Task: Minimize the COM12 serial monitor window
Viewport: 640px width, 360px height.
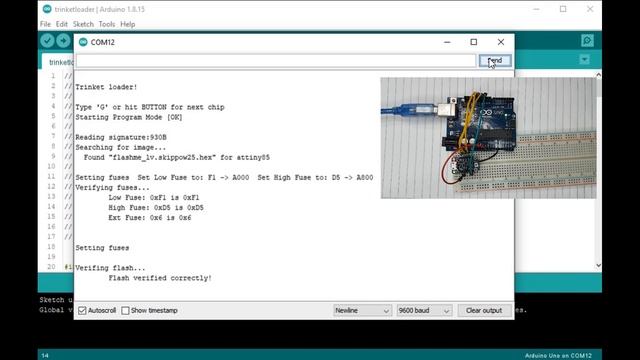Action: [x=447, y=42]
